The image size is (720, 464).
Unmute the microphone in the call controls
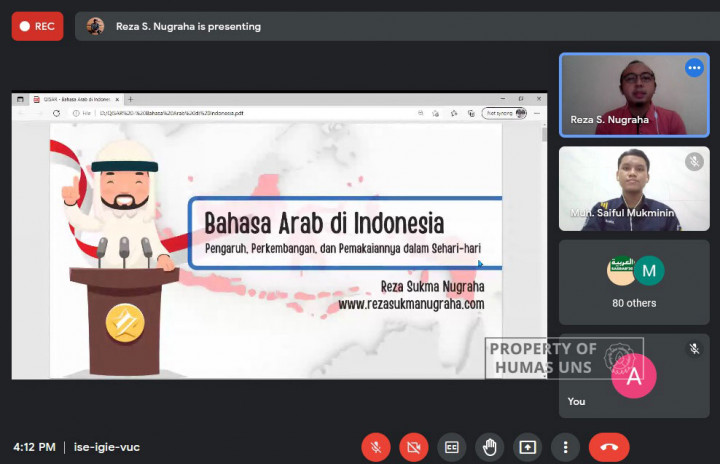tap(376, 447)
